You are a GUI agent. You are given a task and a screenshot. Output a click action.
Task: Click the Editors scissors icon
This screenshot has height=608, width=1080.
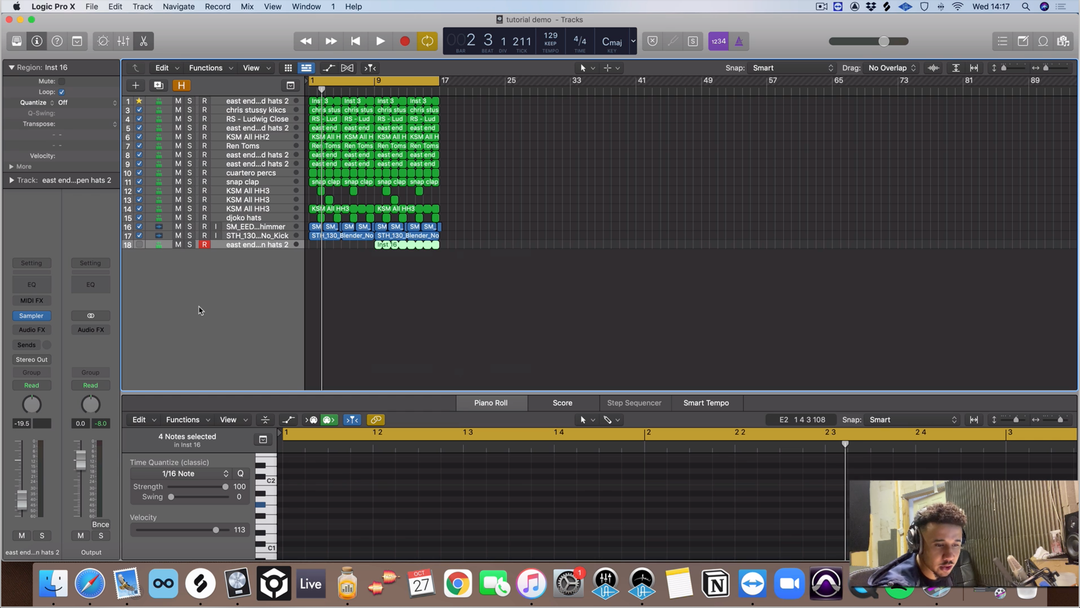point(144,41)
